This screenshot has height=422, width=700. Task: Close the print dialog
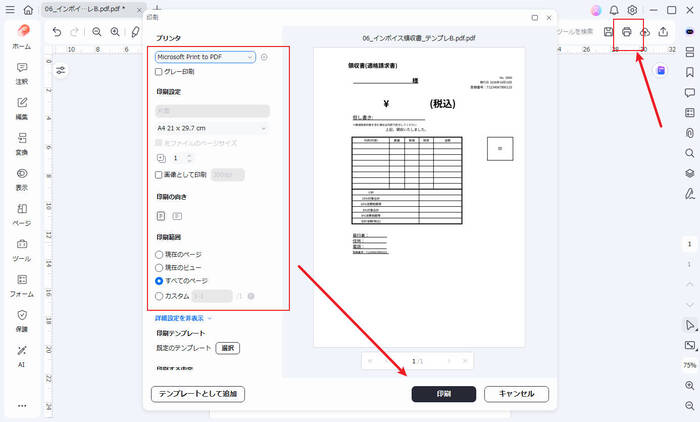click(x=549, y=18)
